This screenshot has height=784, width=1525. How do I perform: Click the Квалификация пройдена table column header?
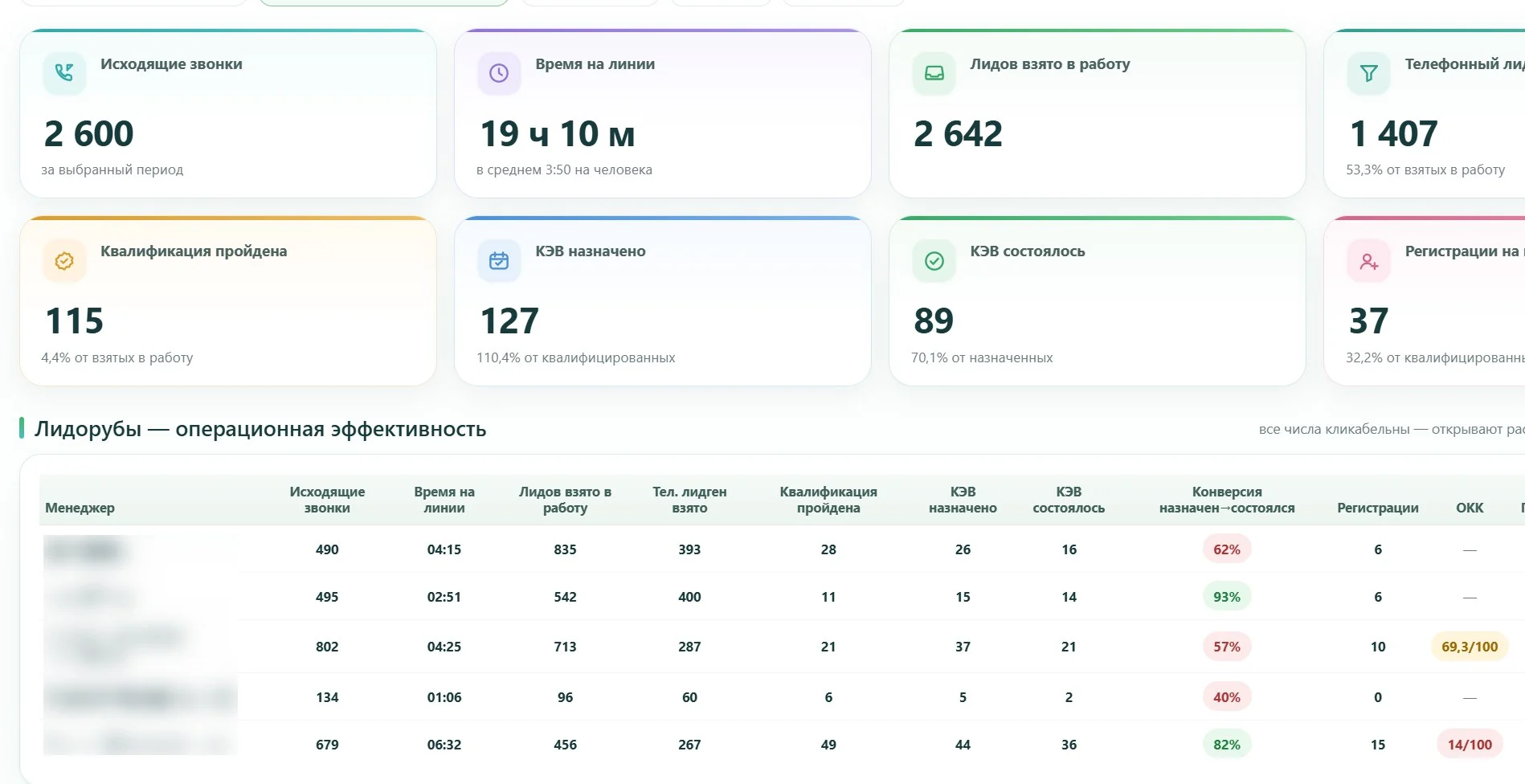click(x=828, y=500)
